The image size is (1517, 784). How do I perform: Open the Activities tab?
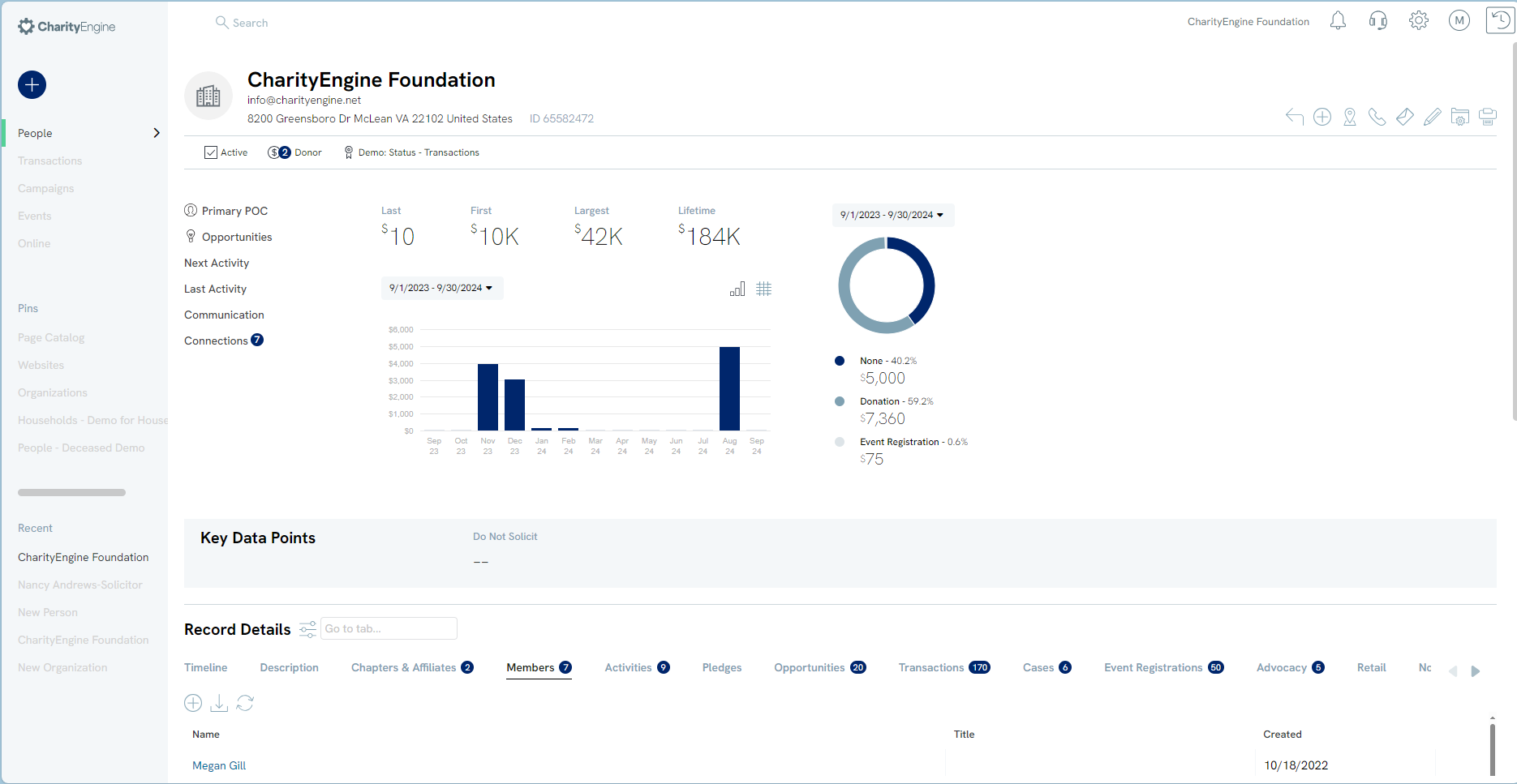[x=637, y=667]
